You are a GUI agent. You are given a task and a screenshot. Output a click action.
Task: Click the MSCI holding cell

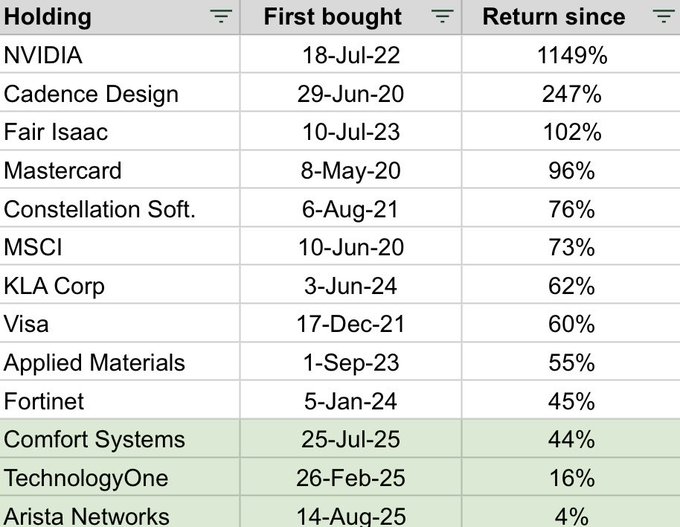[x=32, y=248]
